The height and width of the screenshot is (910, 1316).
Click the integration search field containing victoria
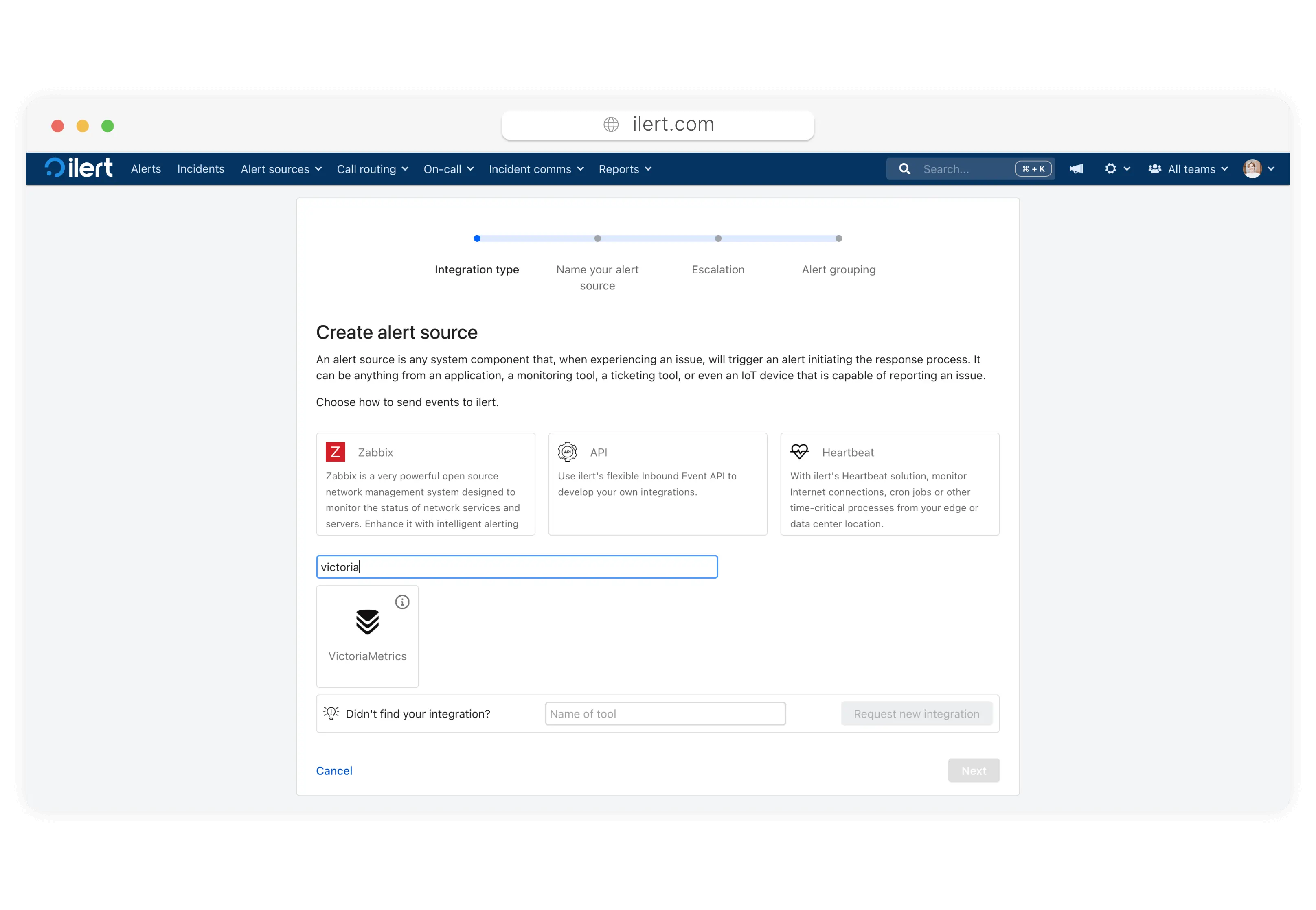point(517,567)
